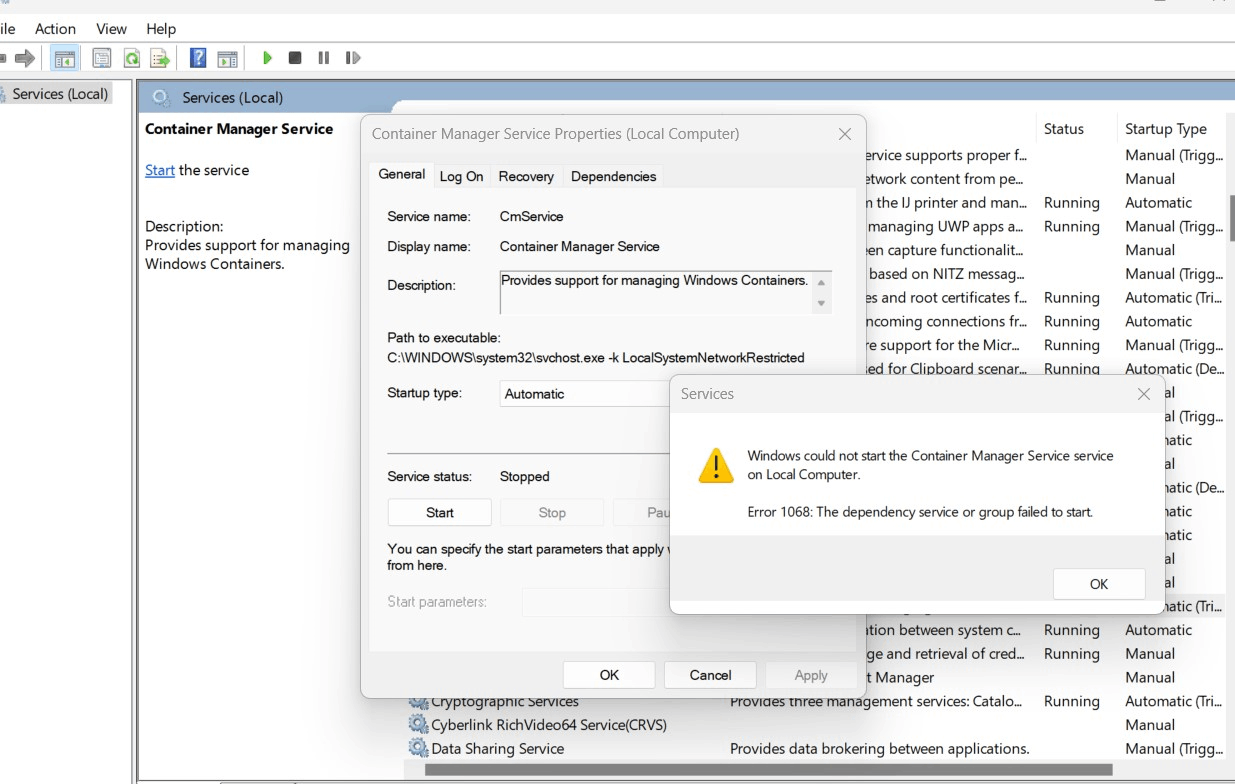The width and height of the screenshot is (1235, 784).
Task: Click Description box scroll-down arrow
Action: click(x=821, y=303)
